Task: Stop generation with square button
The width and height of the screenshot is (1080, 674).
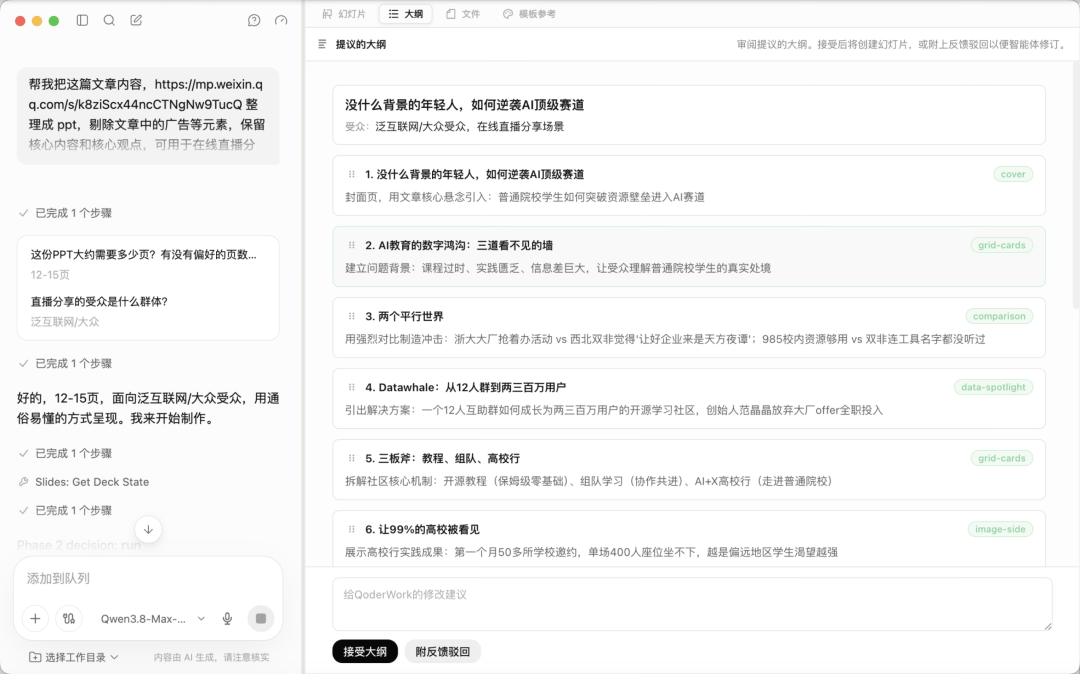Action: coord(260,618)
